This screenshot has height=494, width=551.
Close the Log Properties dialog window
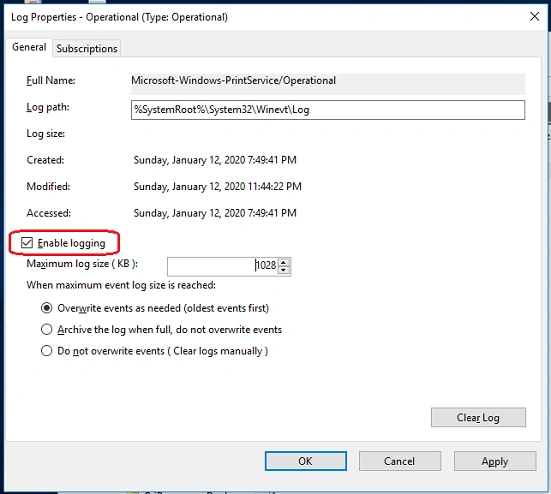[534, 17]
